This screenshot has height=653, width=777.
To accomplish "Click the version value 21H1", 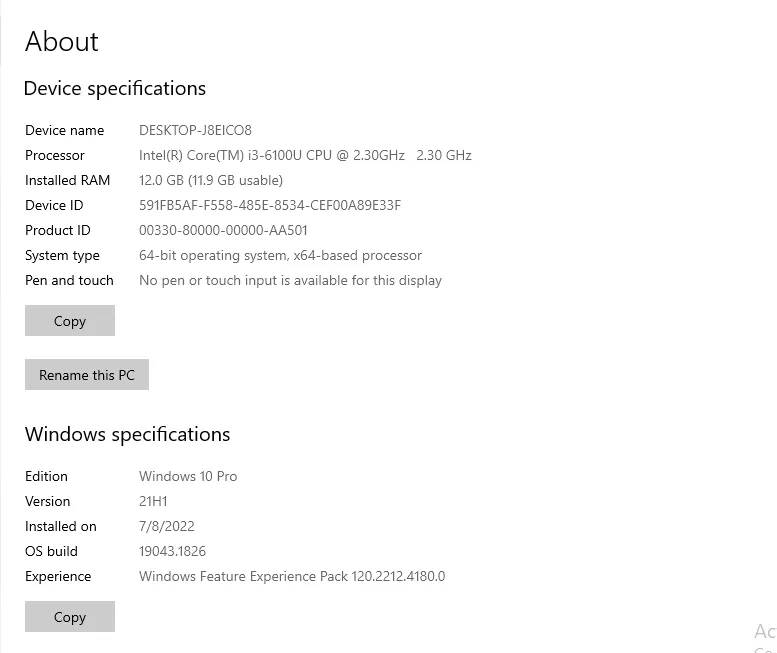I will tap(153, 501).
